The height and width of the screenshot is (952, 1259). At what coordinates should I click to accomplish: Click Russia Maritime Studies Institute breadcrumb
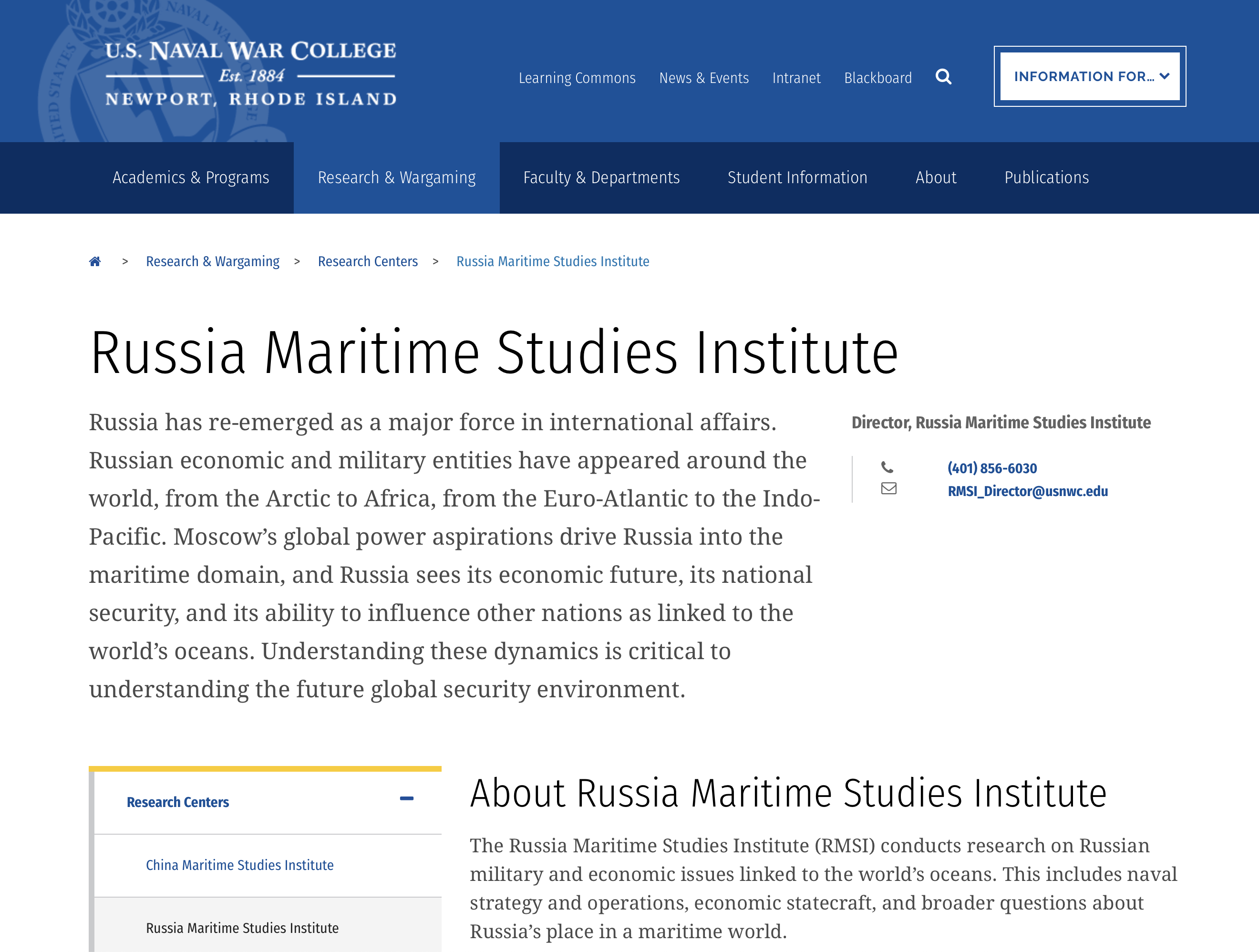tap(552, 261)
